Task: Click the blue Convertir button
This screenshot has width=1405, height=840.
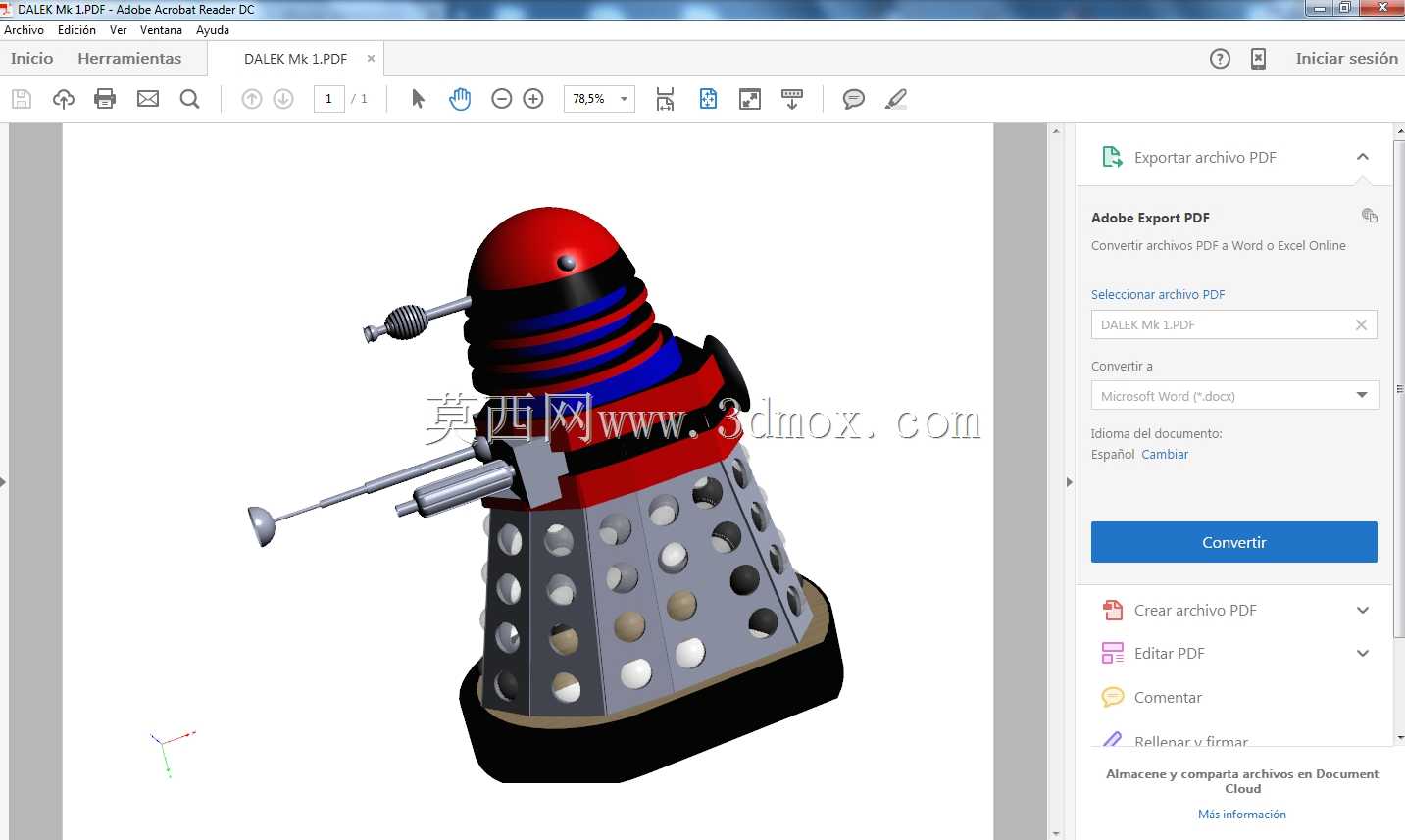Action: click(x=1234, y=542)
